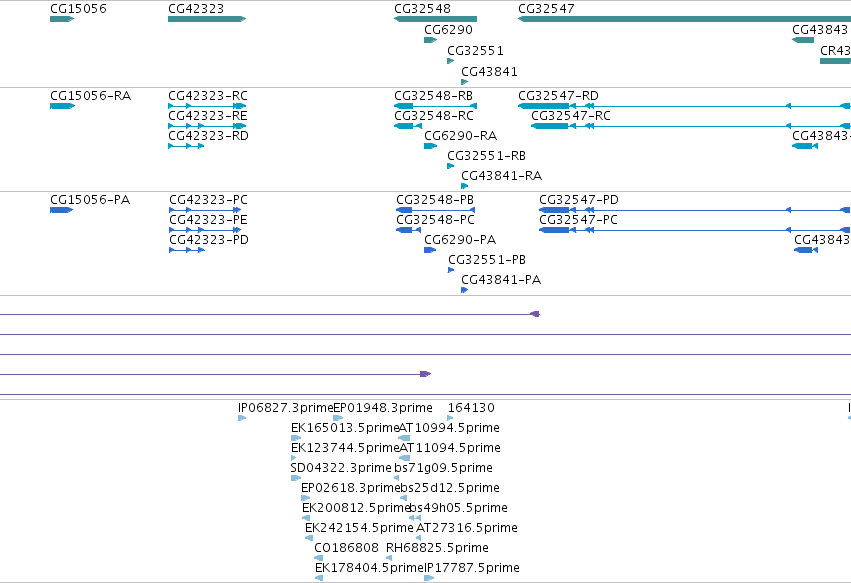
Task: Click the CG6290 gene label
Action: click(x=448, y=30)
